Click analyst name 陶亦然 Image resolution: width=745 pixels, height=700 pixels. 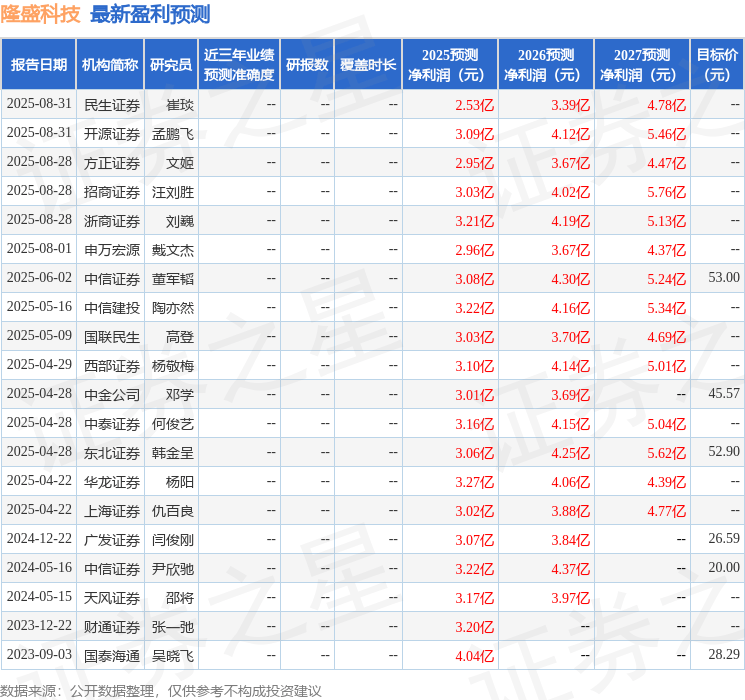pyautogui.click(x=173, y=308)
